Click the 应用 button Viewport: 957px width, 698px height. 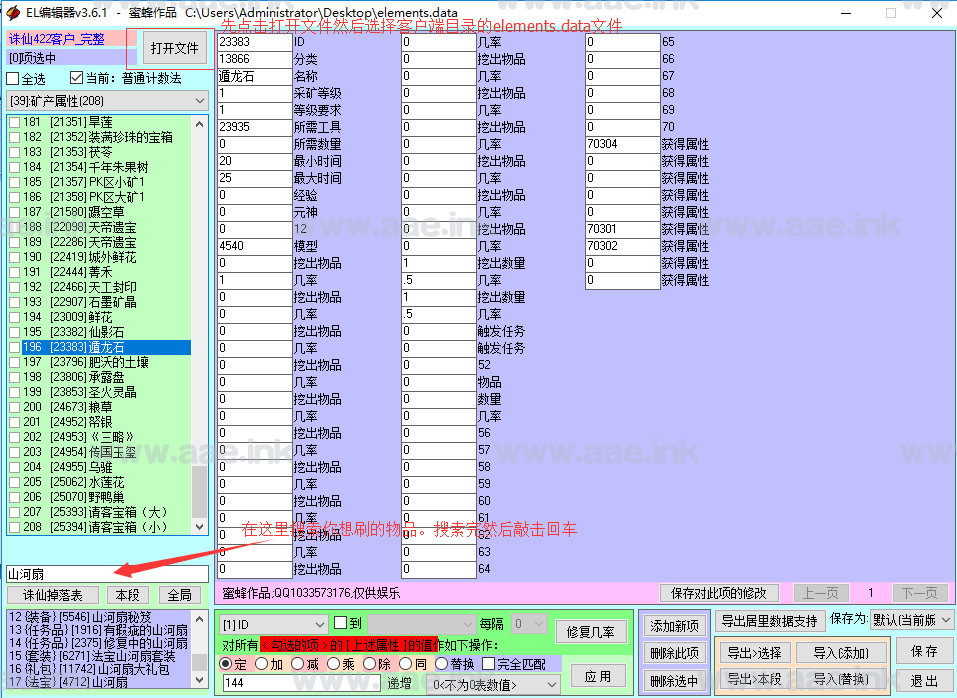point(598,676)
